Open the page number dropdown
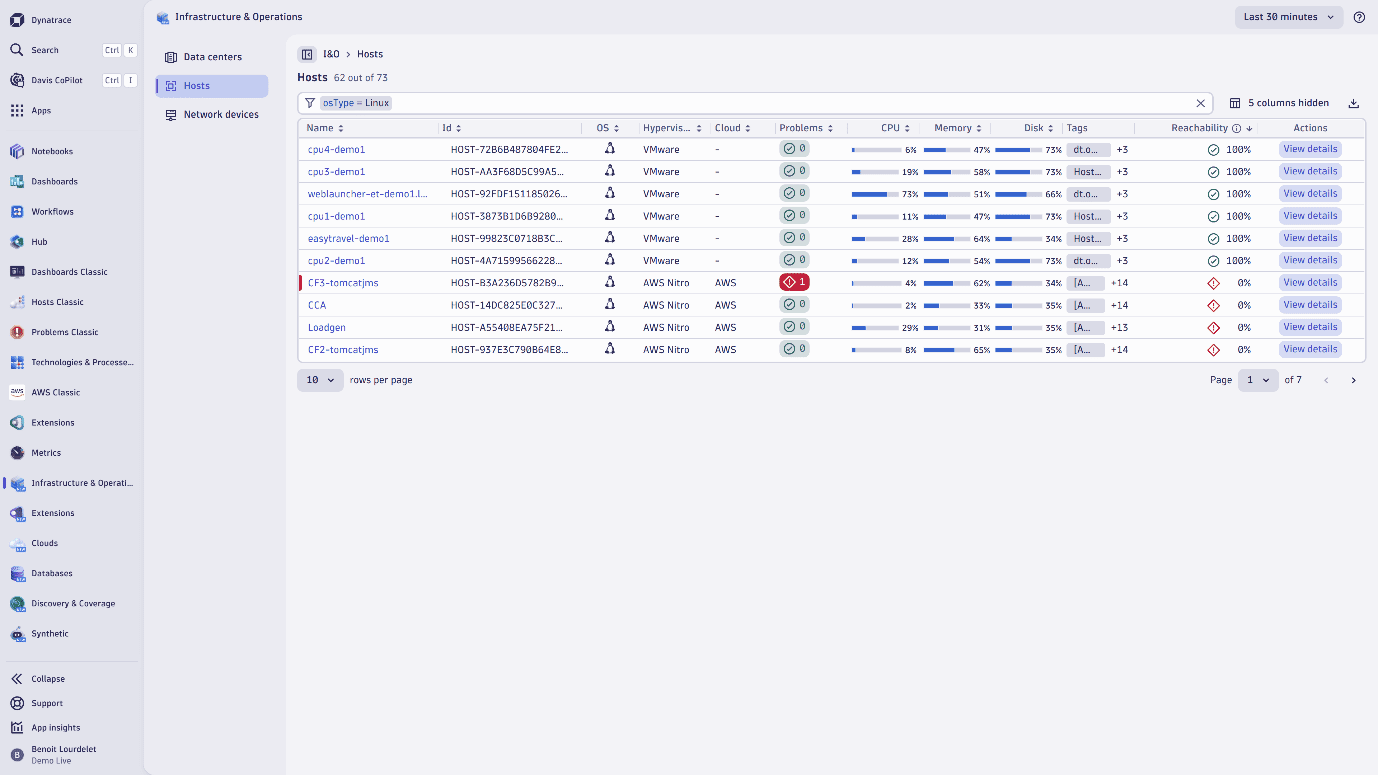Viewport: 1378px width, 775px height. pos(1258,380)
